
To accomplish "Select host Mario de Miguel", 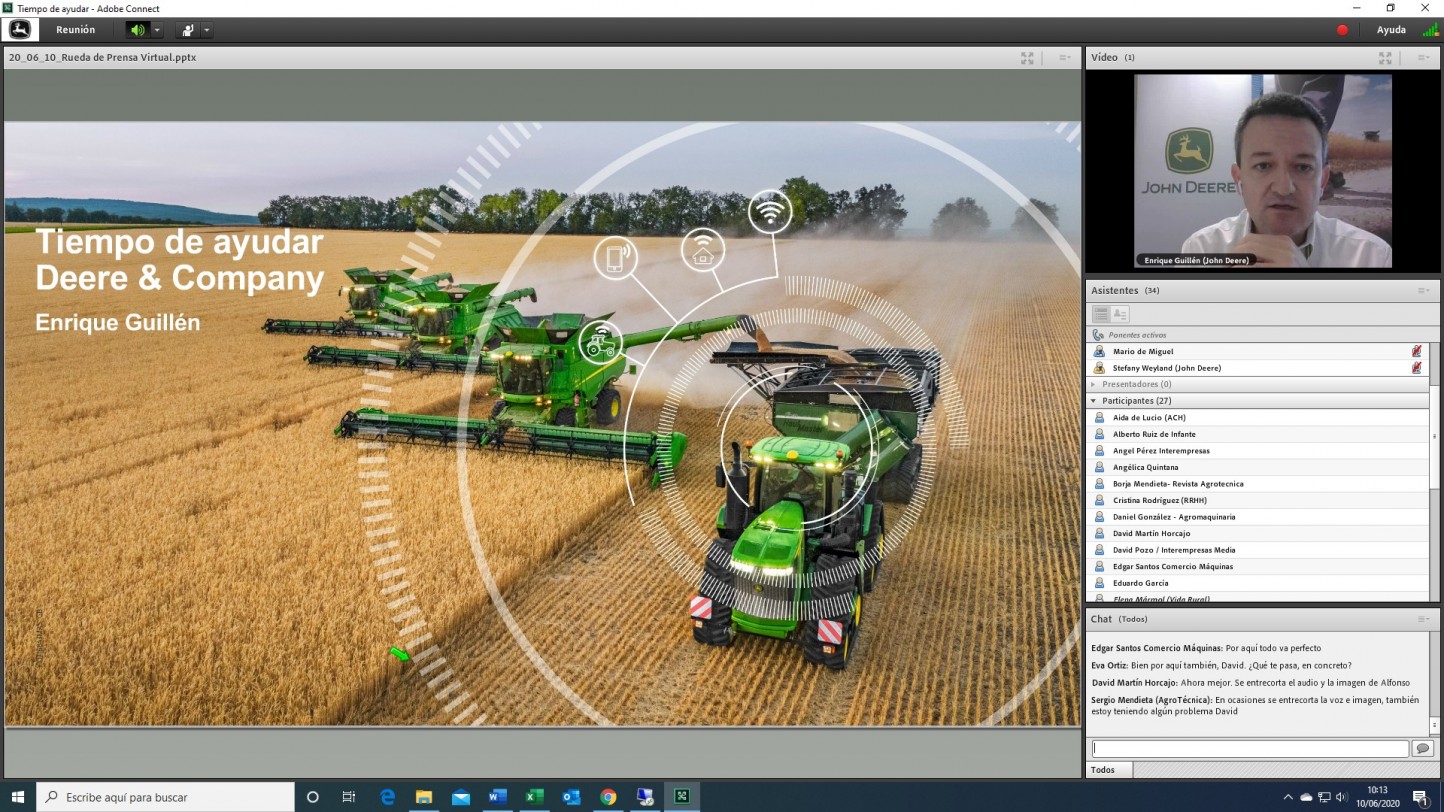I will pyautogui.click(x=1258, y=352).
